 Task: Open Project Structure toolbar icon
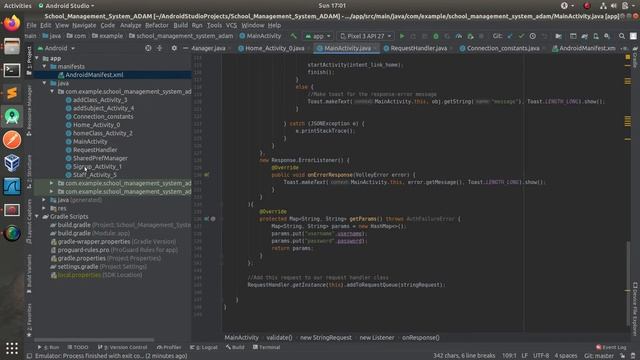pos(558,36)
